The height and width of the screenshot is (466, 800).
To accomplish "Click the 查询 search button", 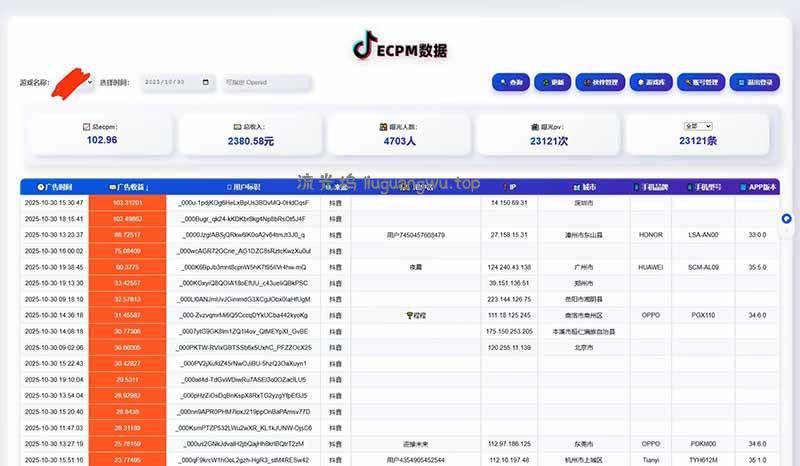I will tap(511, 83).
